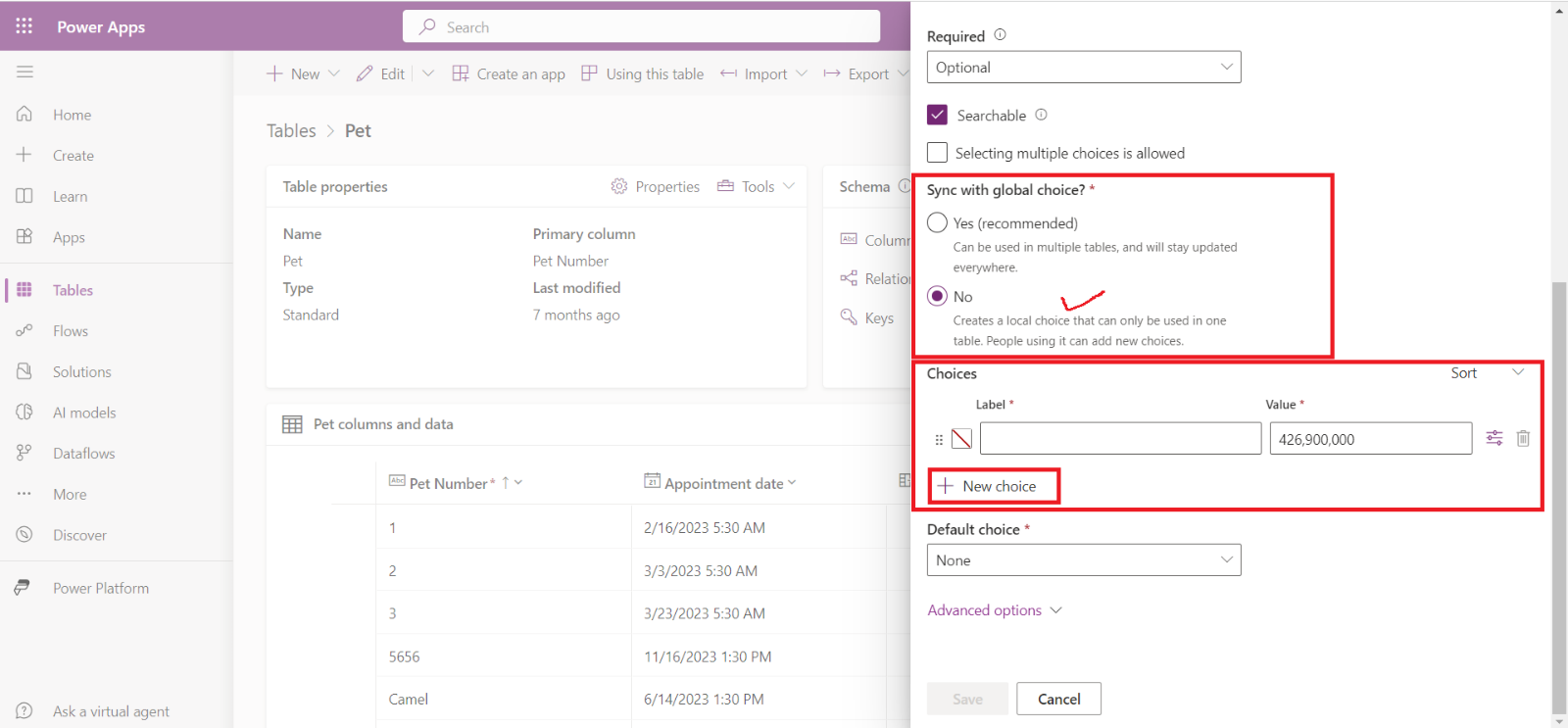Uncheck the Searchable checkbox
The height and width of the screenshot is (728, 1568).
pyautogui.click(x=938, y=115)
